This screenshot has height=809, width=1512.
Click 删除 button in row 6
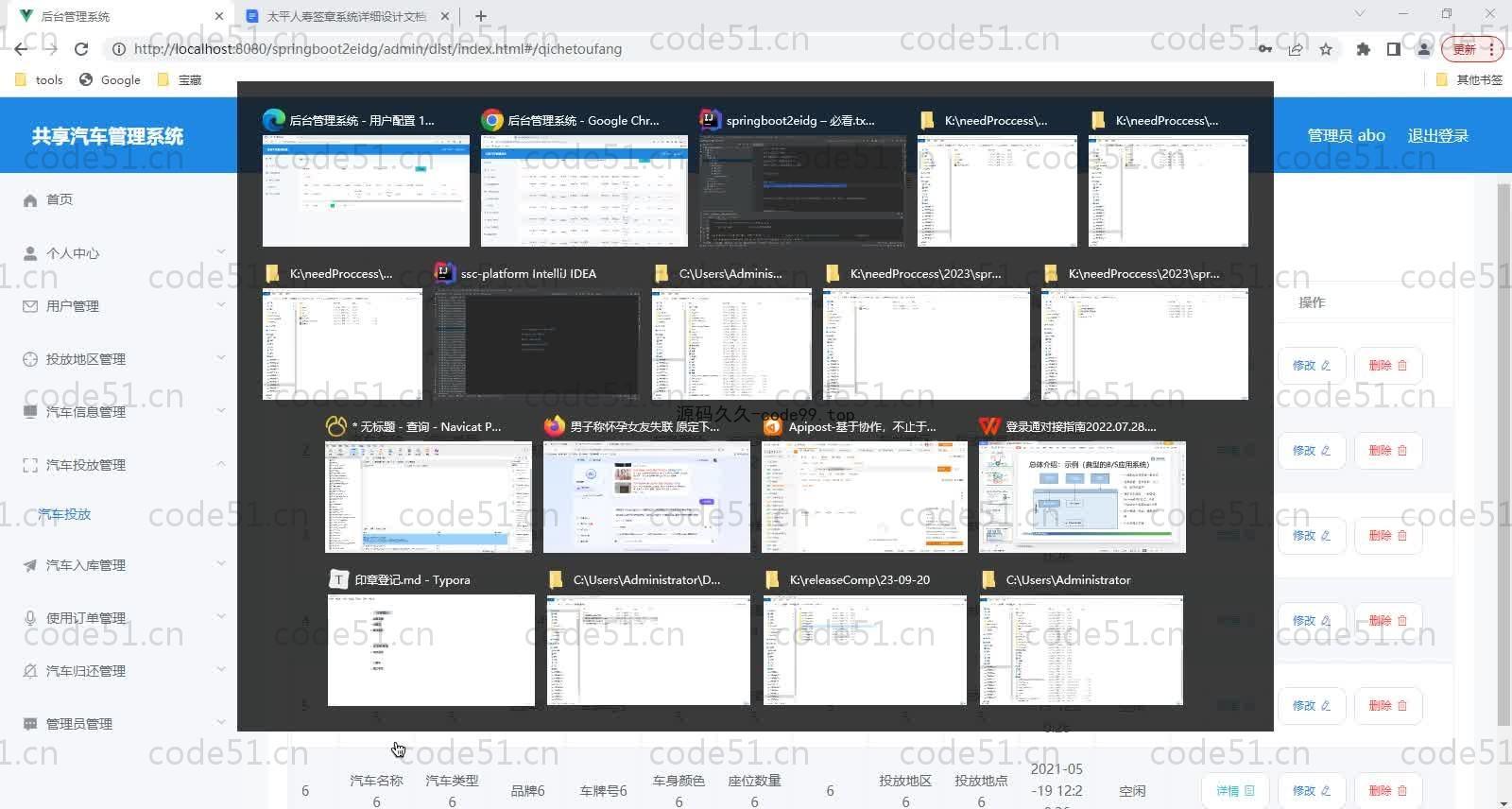tap(1387, 790)
